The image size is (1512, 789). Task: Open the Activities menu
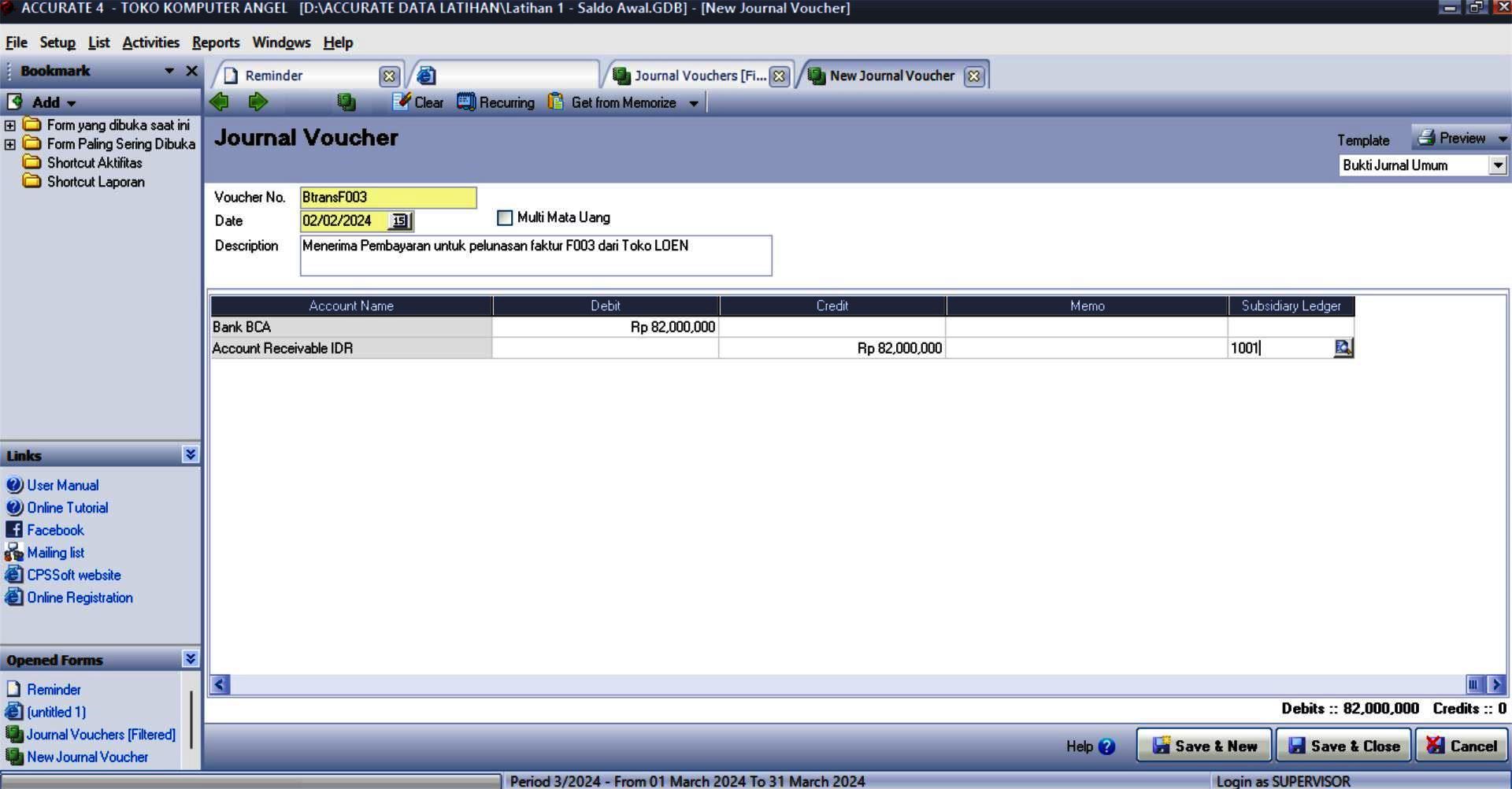(150, 43)
